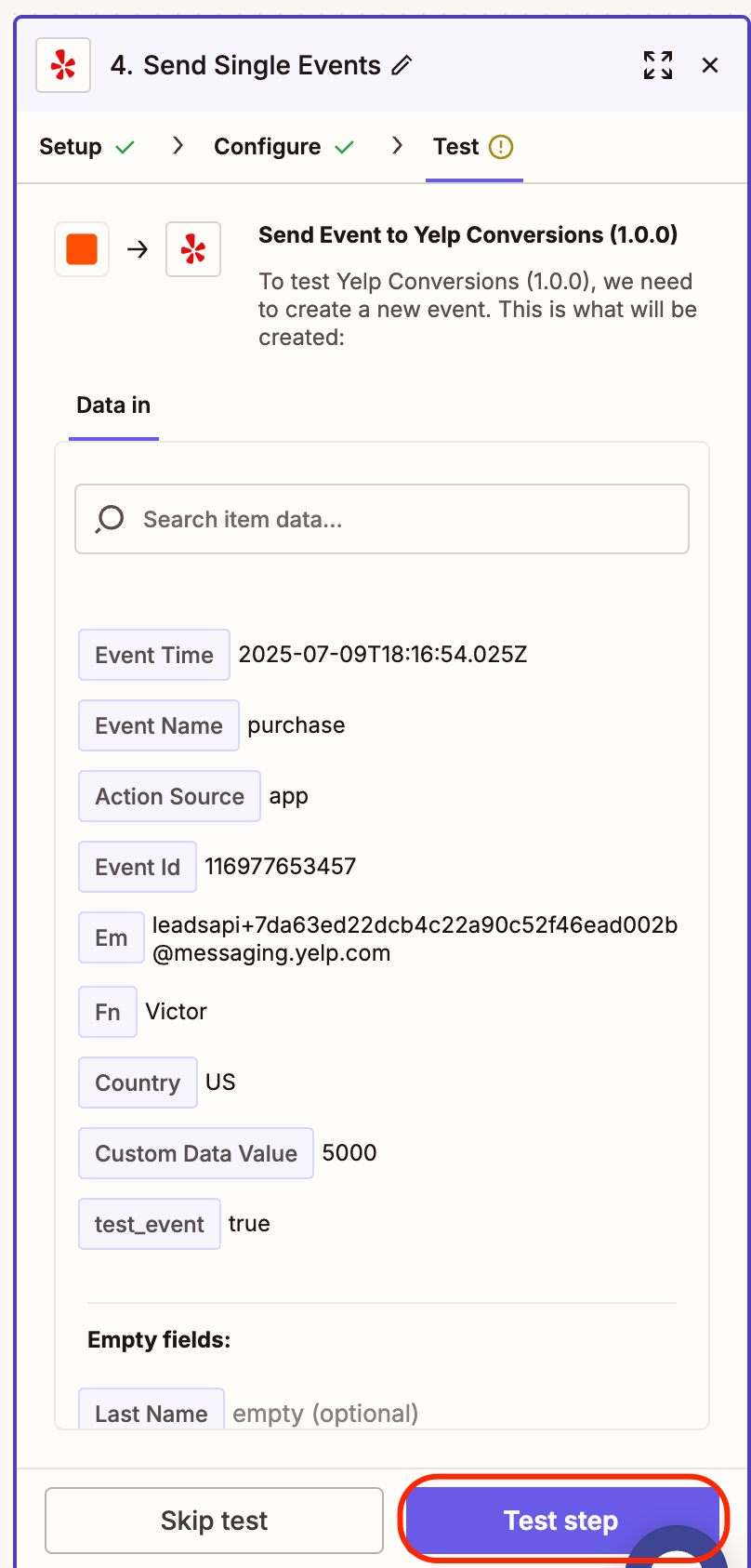Select the Fn field label
The width and height of the screenshot is (751, 1568).
pos(108,1012)
